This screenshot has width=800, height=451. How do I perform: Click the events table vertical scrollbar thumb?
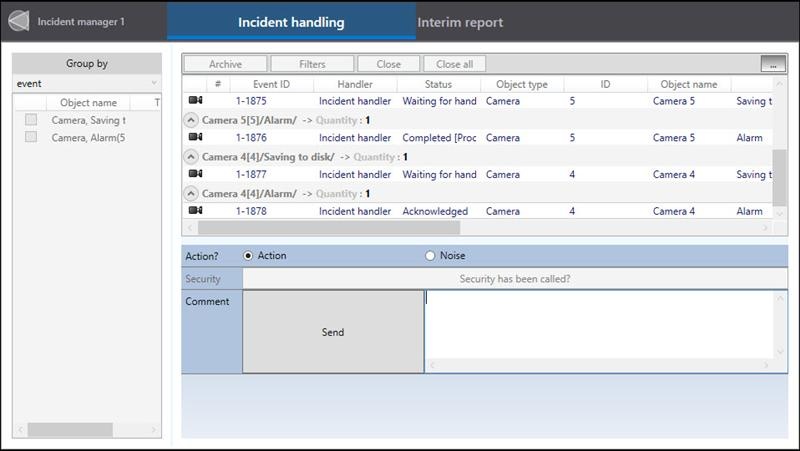779,178
